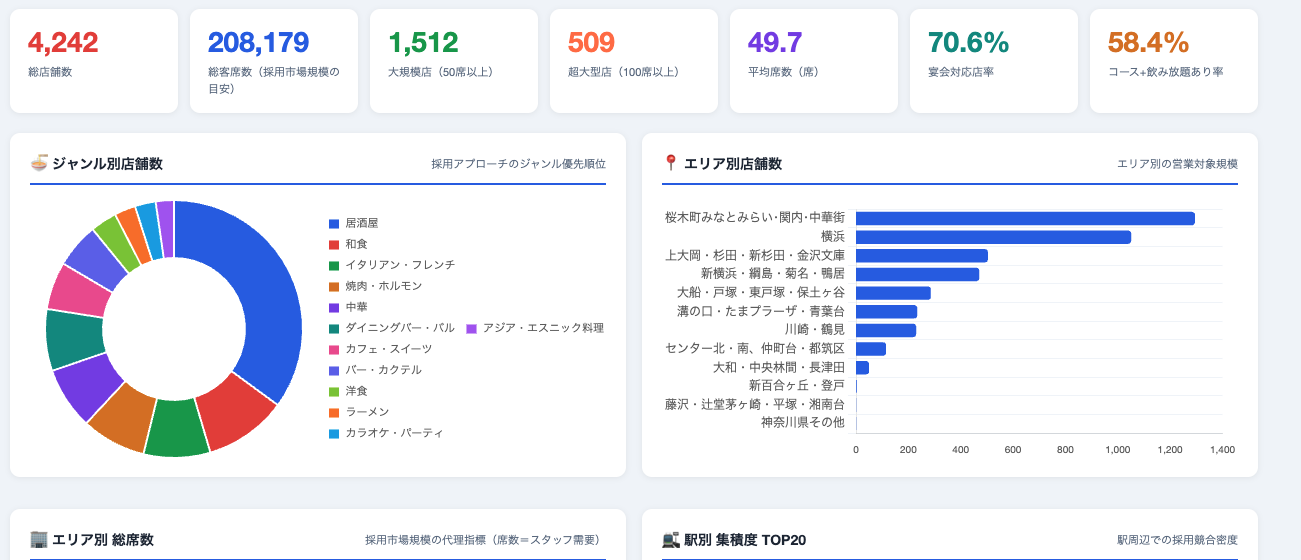Click the エリア別の営業対象規模 subtitle
The height and width of the screenshot is (560, 1301).
[1178, 164]
